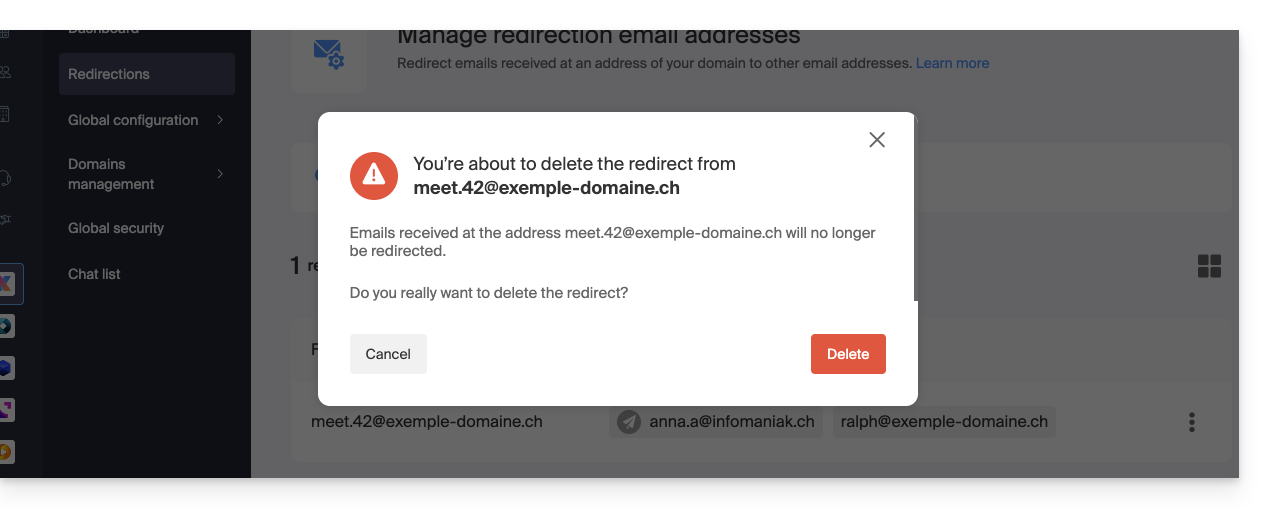The image size is (1269, 508).
Task: Open the graduation cap icon in left rail
Action: pos(5,220)
